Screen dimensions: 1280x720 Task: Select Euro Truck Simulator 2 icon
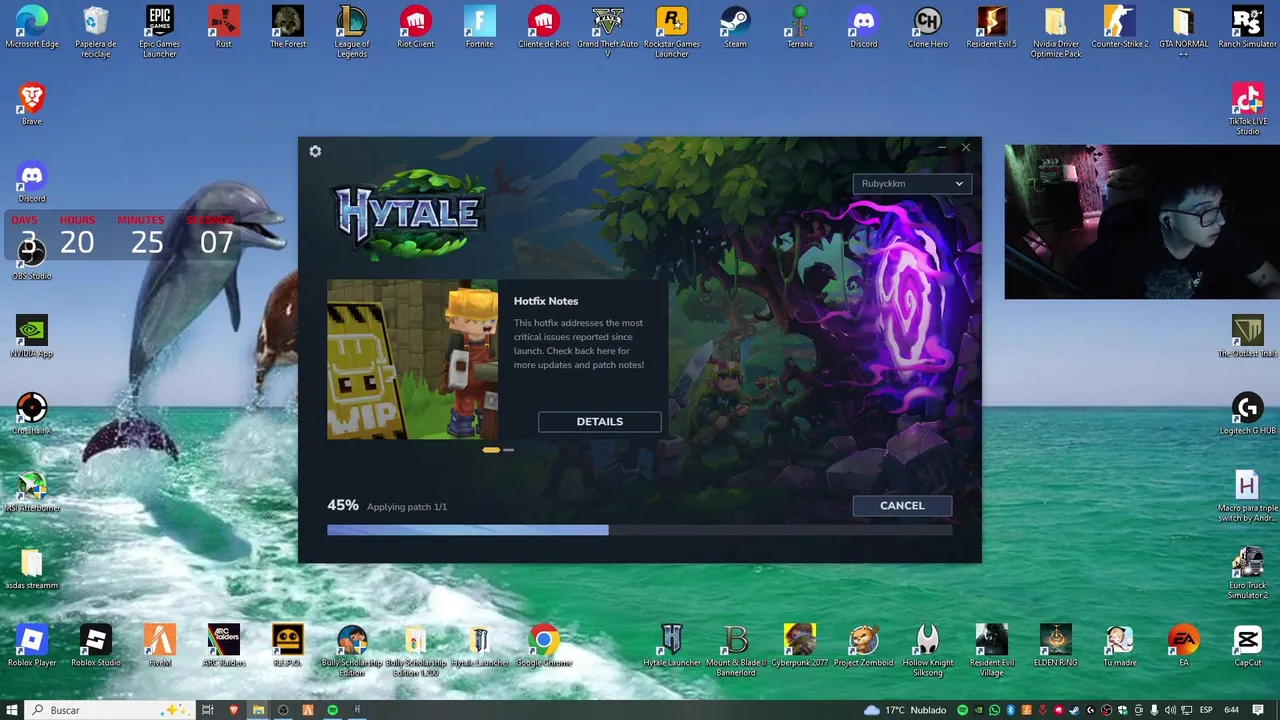click(1247, 573)
